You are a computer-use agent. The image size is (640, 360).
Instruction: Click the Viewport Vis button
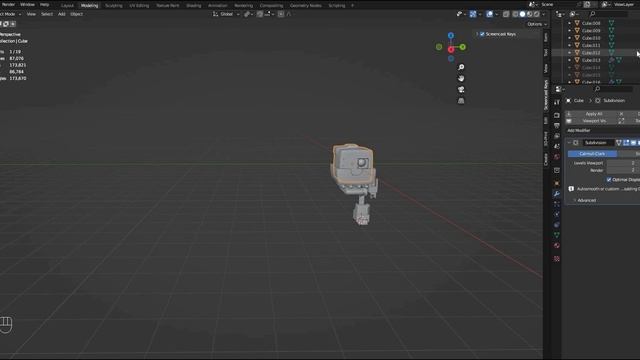click(594, 121)
